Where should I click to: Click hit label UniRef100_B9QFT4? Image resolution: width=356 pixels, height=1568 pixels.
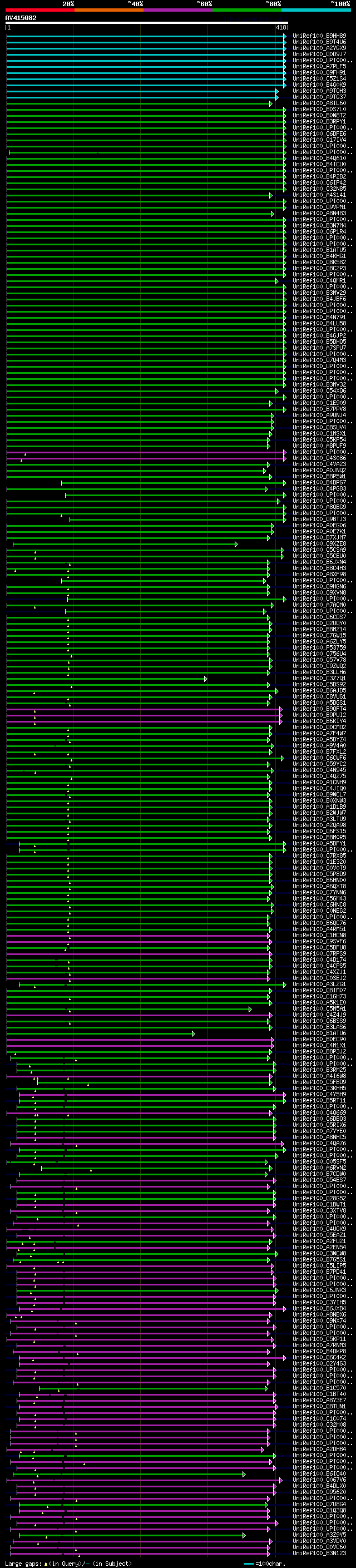(319, 709)
